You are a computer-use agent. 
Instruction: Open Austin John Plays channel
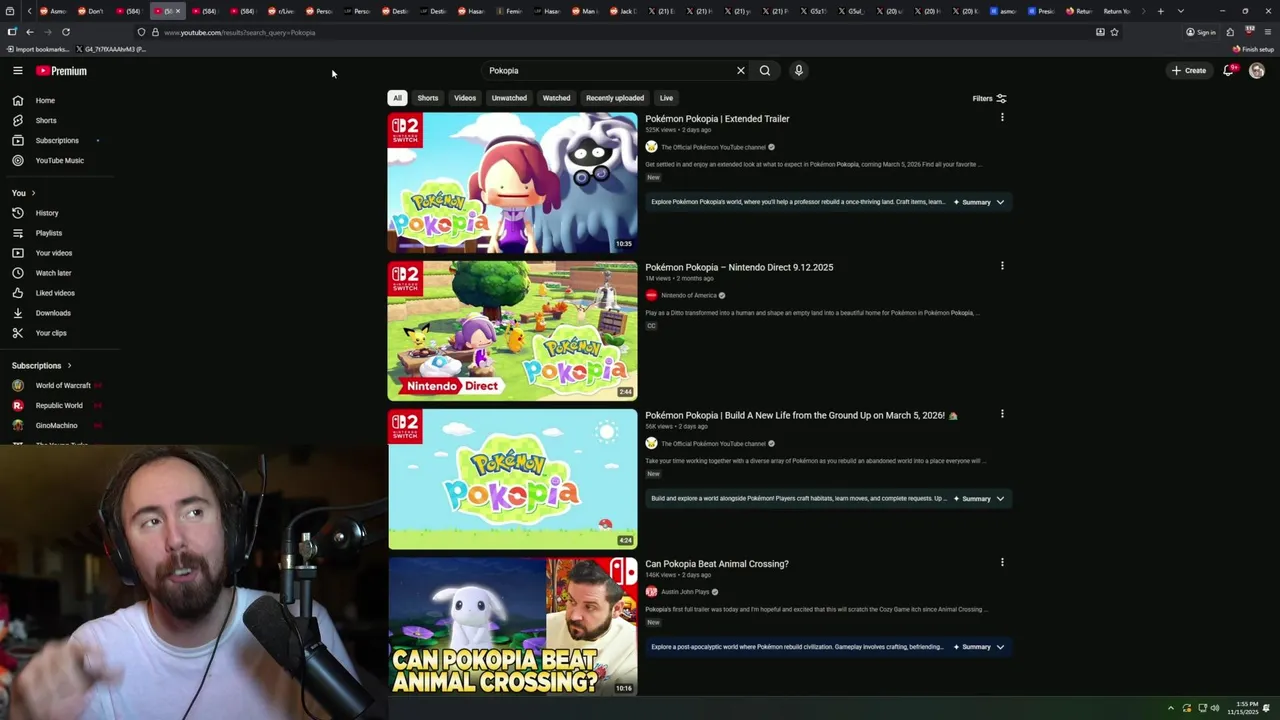click(685, 592)
